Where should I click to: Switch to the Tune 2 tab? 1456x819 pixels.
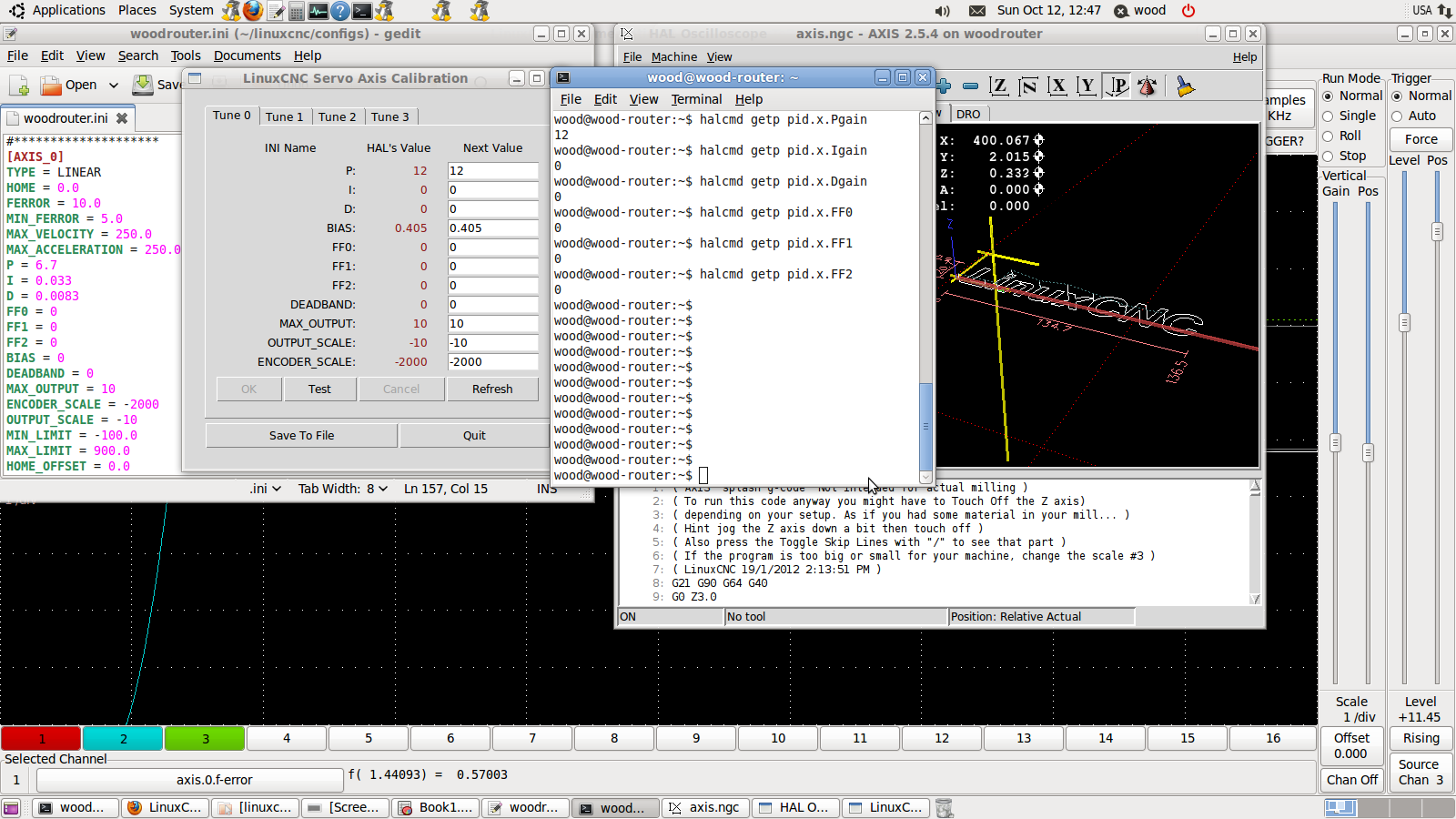click(337, 116)
